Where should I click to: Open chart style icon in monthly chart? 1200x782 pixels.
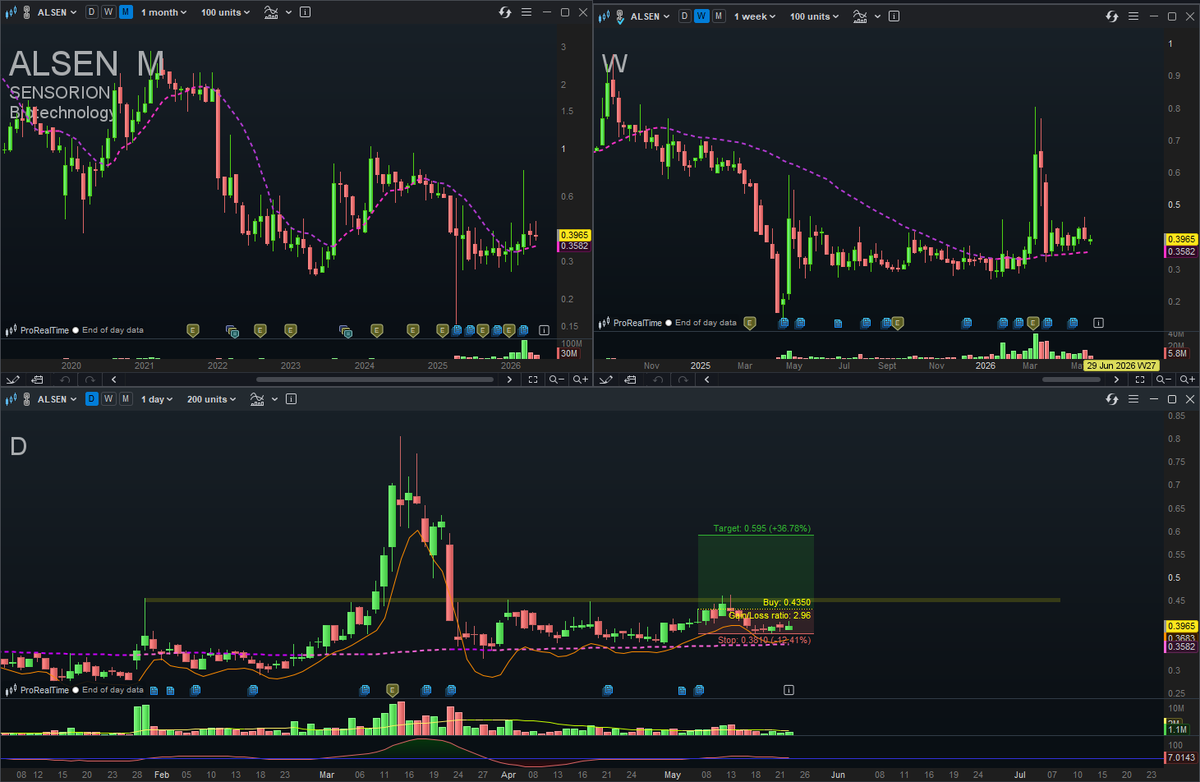point(12,13)
